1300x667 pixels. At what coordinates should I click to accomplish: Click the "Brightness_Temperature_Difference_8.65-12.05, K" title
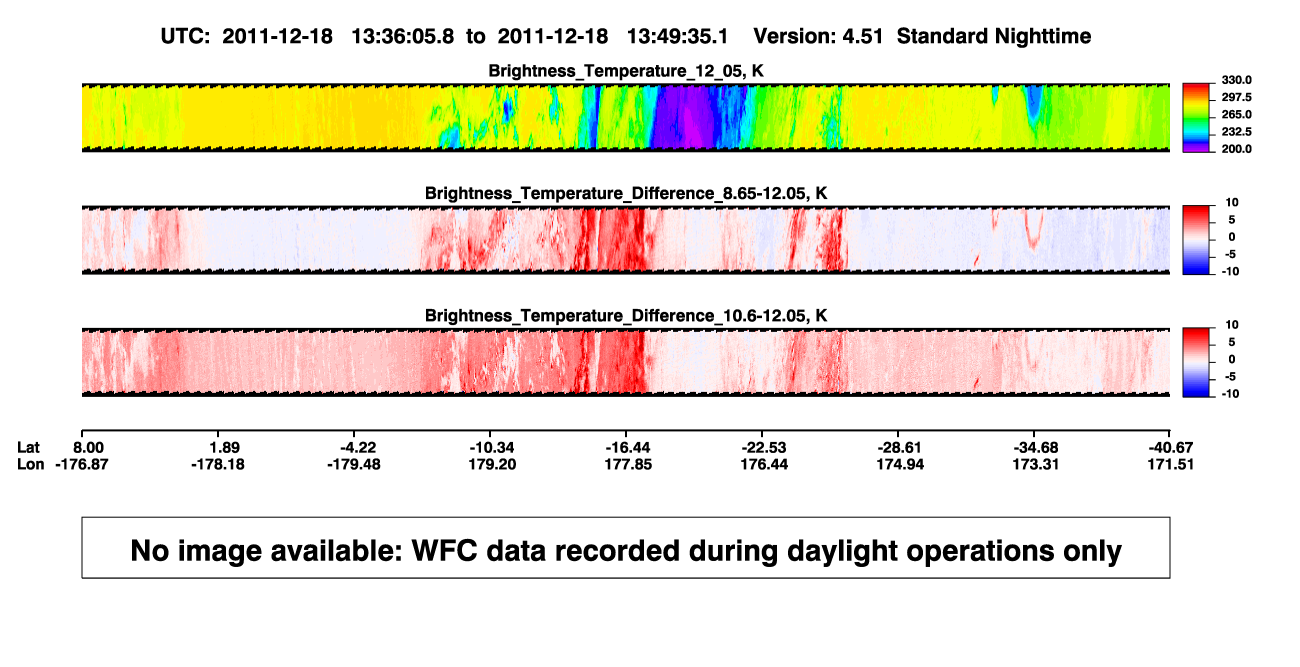626,193
